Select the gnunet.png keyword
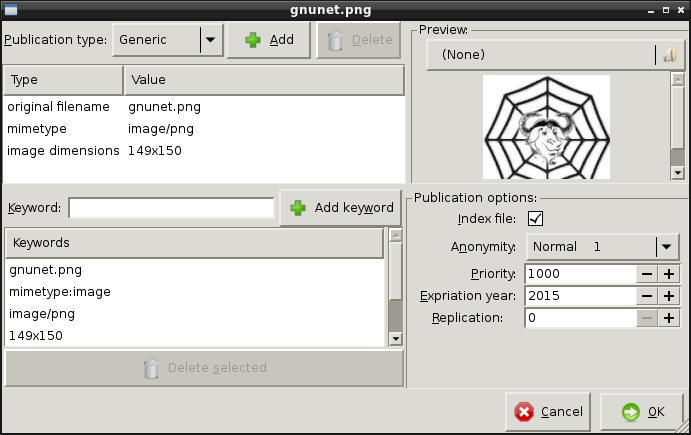 tap(195, 270)
